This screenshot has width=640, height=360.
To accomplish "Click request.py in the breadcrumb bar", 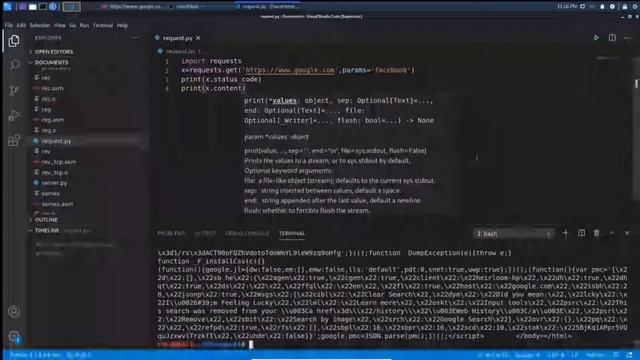I will pyautogui.click(x=180, y=51).
